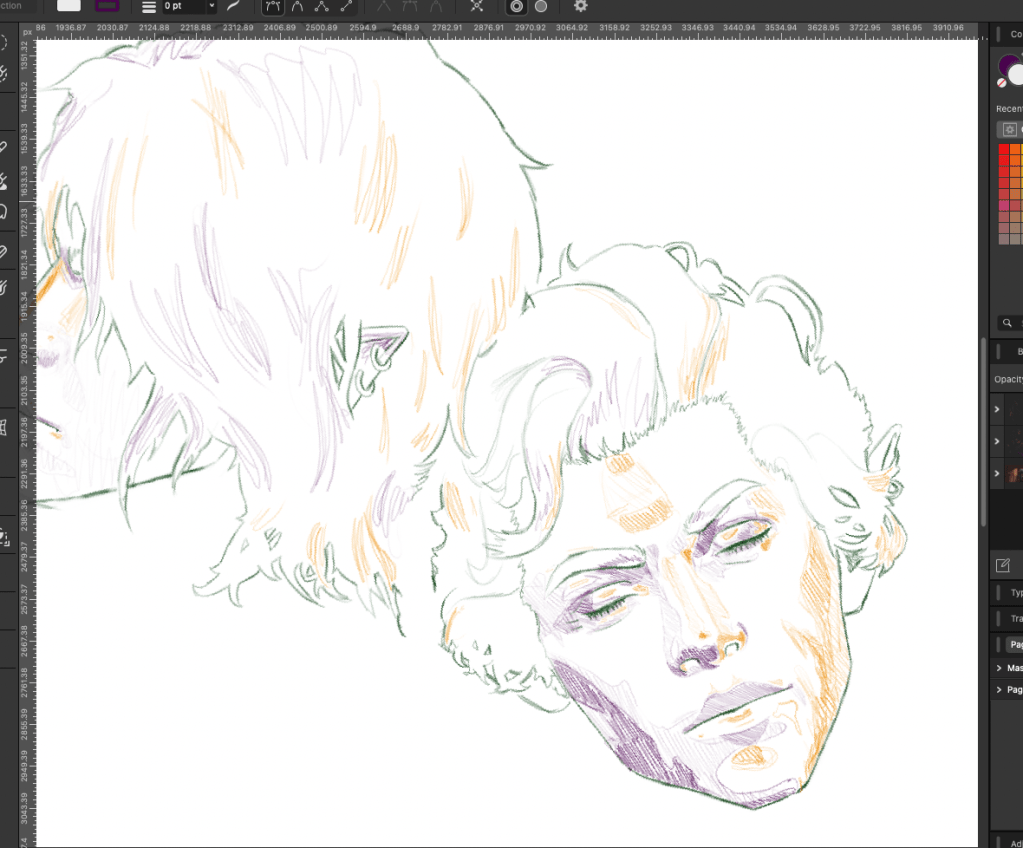
Task: Click the red swatch in the swatches grid
Action: [x=1004, y=150]
